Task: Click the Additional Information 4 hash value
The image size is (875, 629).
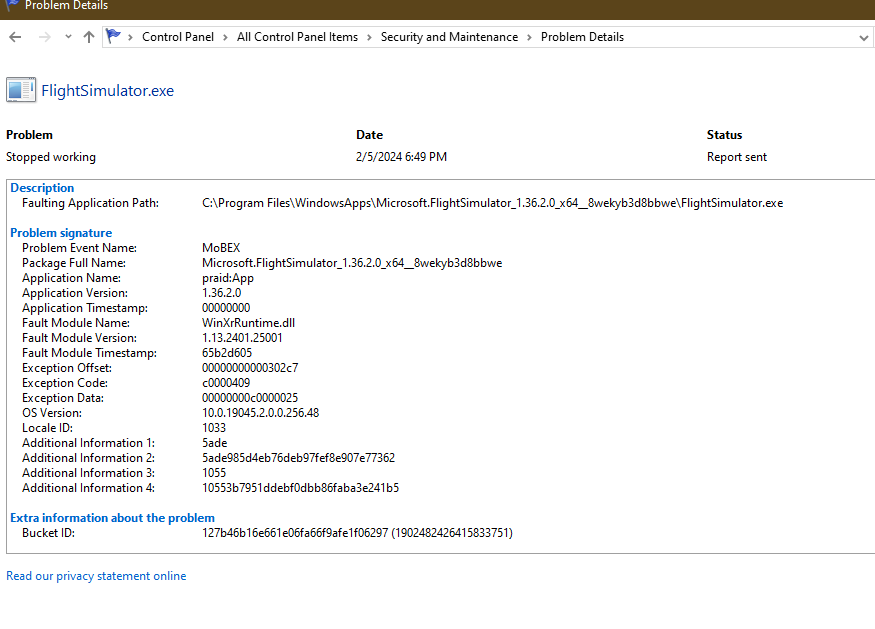Action: click(x=300, y=488)
